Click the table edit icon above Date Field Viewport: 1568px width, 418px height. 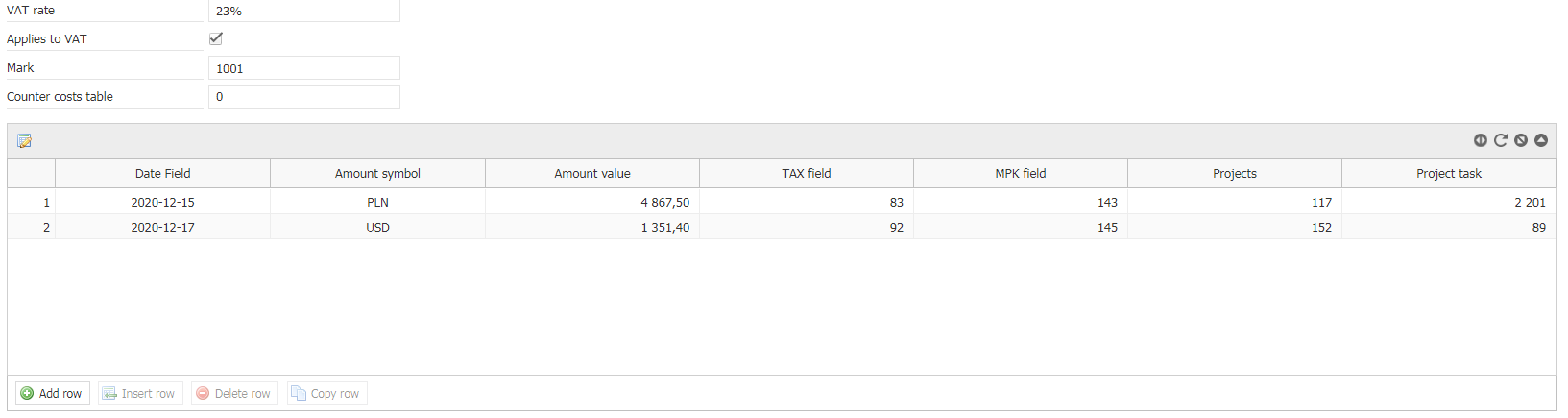[x=25, y=141]
